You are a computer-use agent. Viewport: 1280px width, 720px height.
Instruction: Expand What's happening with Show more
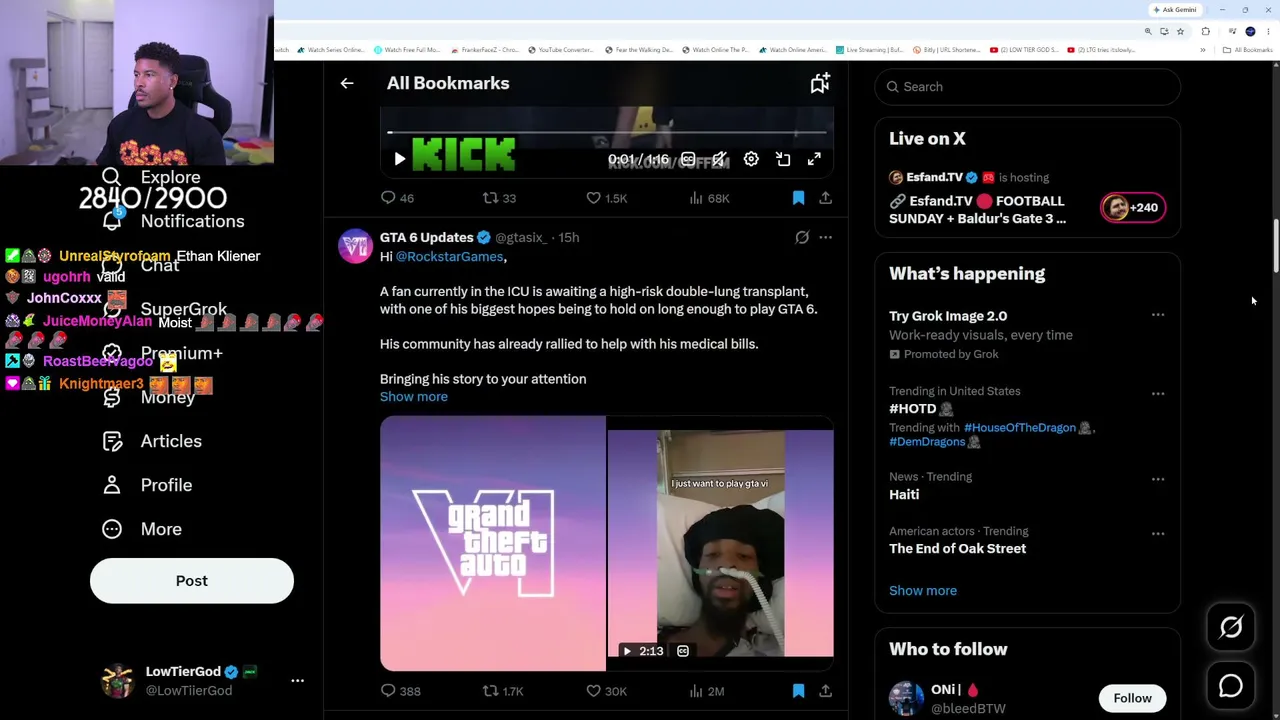[923, 590]
